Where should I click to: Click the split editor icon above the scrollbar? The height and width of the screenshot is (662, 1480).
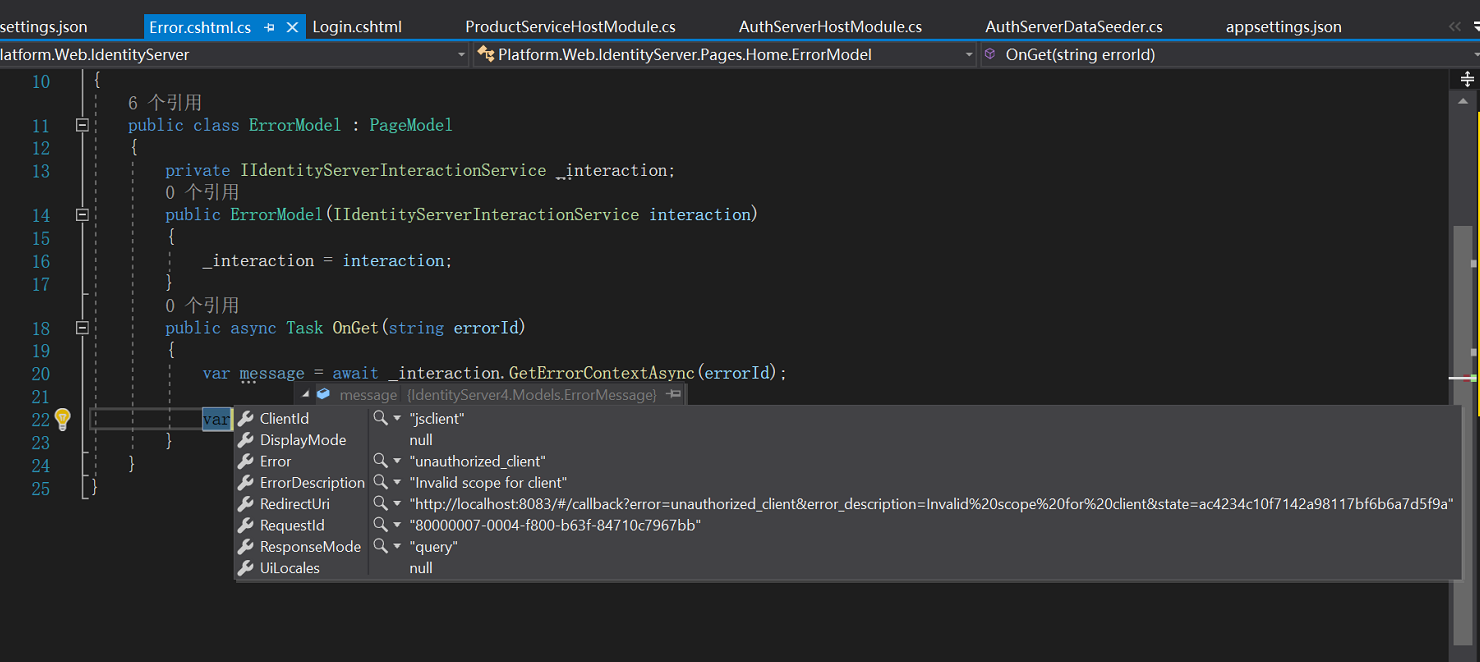pos(1466,77)
